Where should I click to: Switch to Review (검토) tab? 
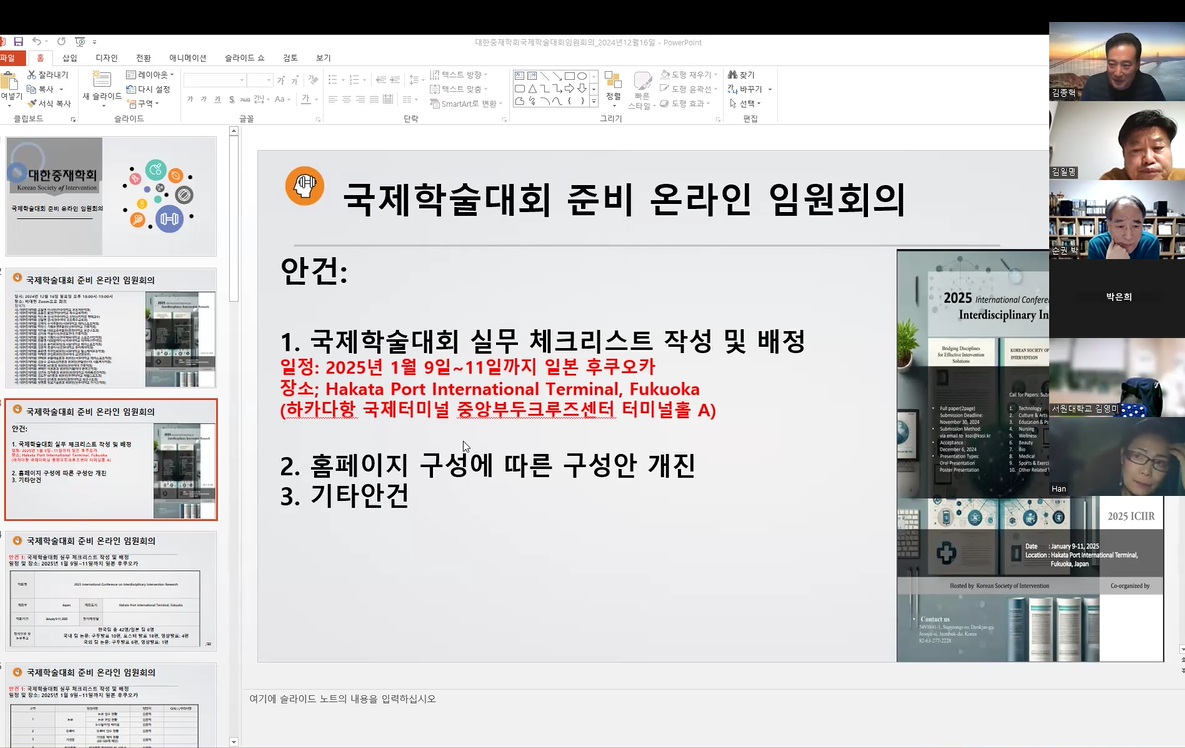pos(290,58)
